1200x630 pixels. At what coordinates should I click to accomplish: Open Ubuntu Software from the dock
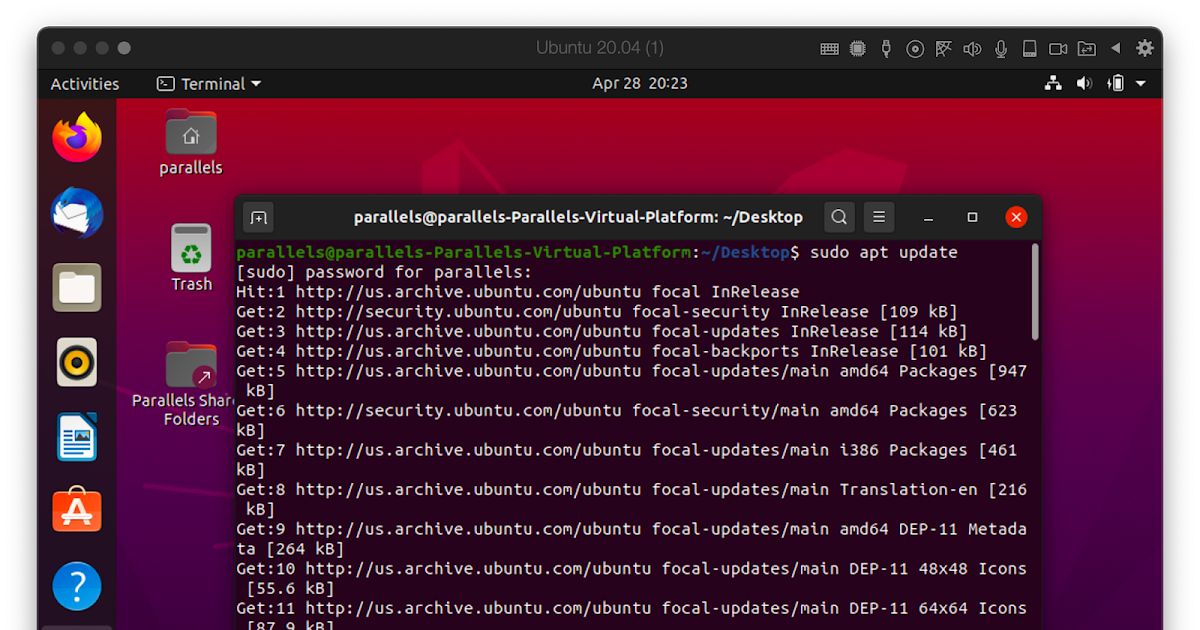[x=77, y=511]
